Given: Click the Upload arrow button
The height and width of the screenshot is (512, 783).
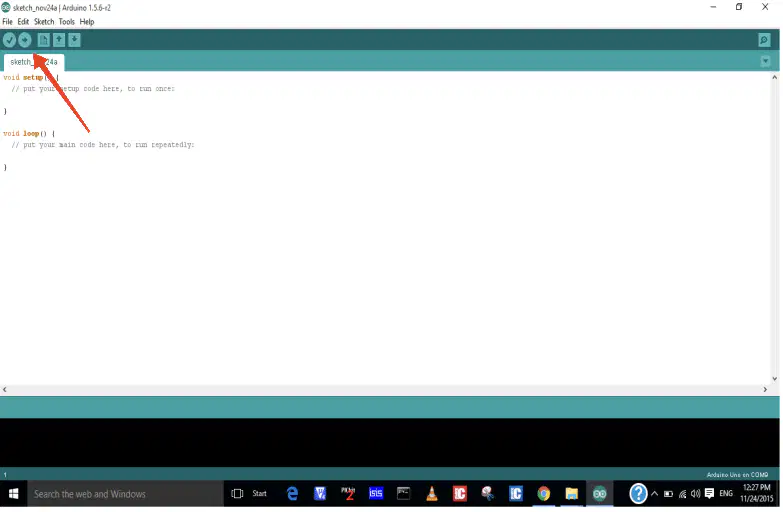Looking at the screenshot, I should pyautogui.click(x=24, y=40).
